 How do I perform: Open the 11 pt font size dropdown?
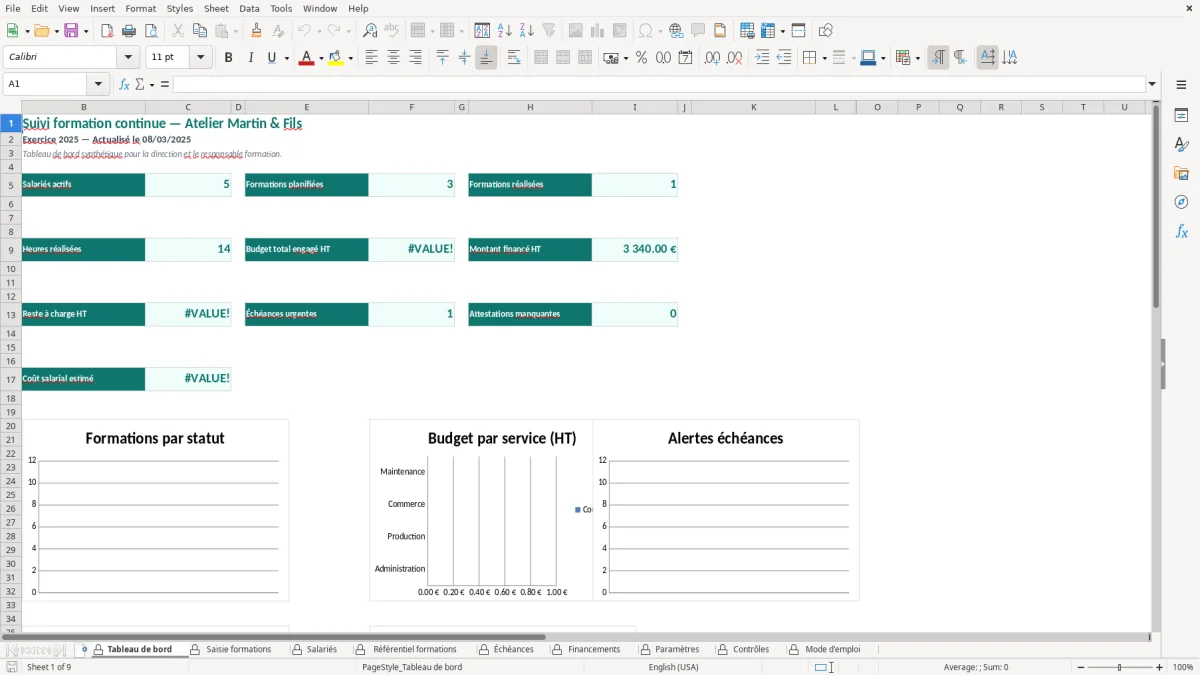pyautogui.click(x=200, y=58)
